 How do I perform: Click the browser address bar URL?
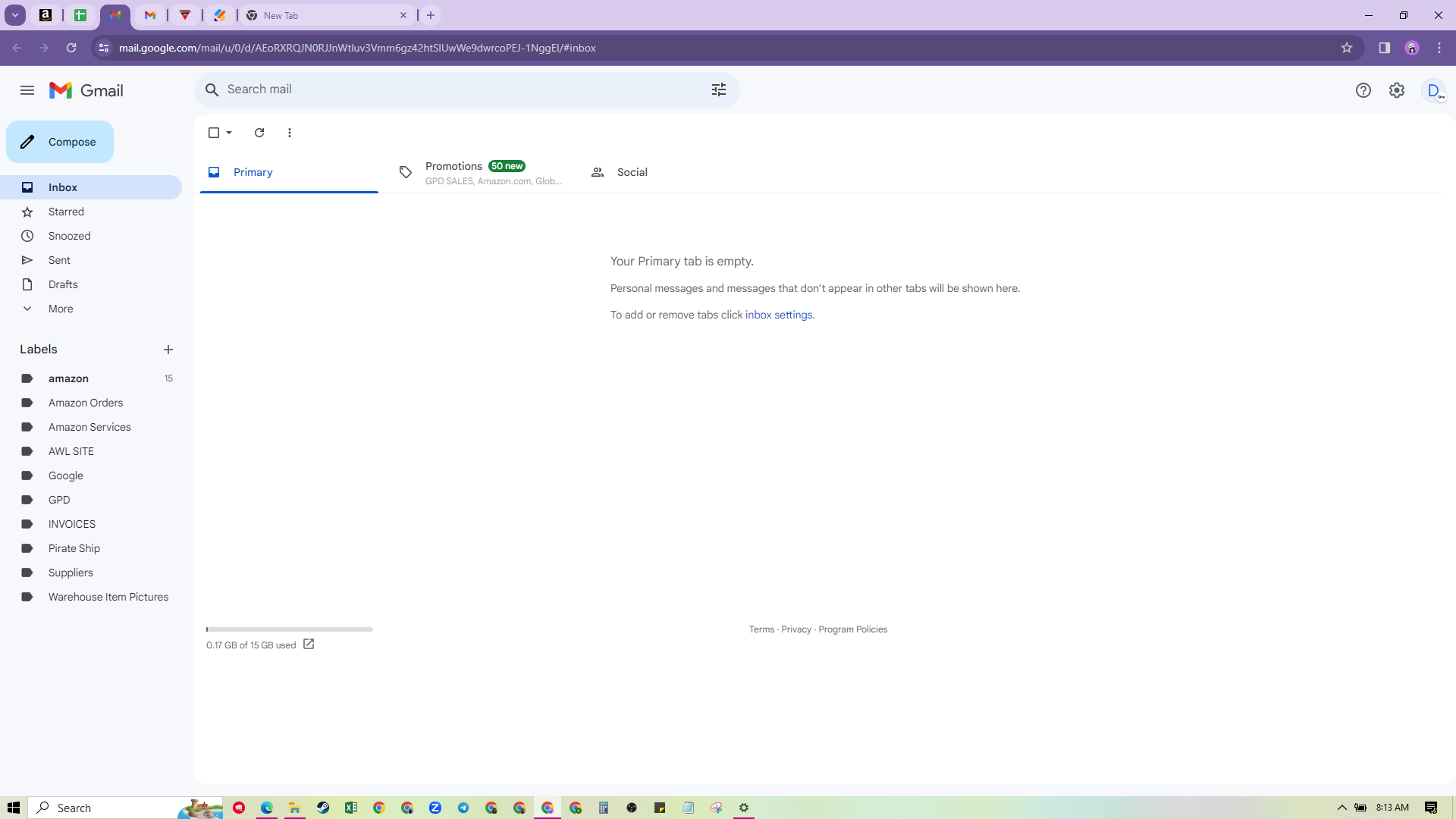[x=357, y=48]
